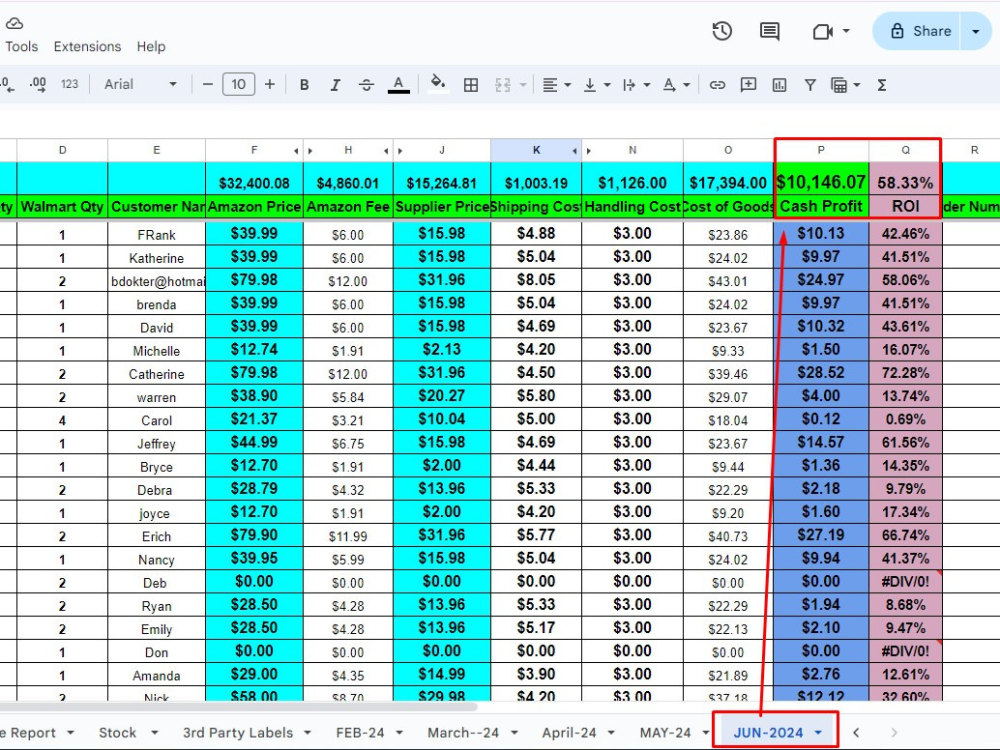Click font size field showing 10
1000x750 pixels.
tap(239, 84)
